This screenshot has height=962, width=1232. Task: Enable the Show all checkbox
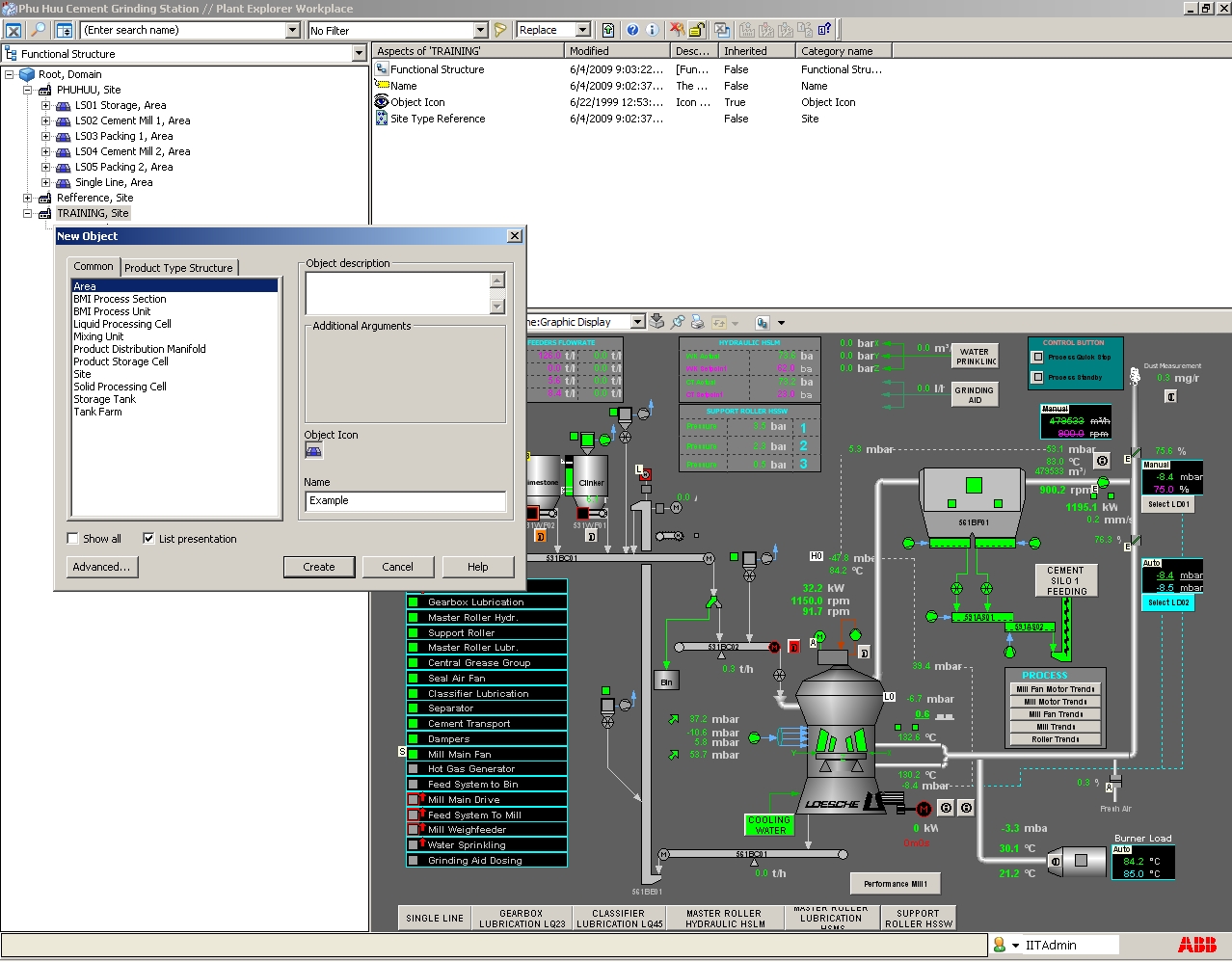(x=72, y=539)
